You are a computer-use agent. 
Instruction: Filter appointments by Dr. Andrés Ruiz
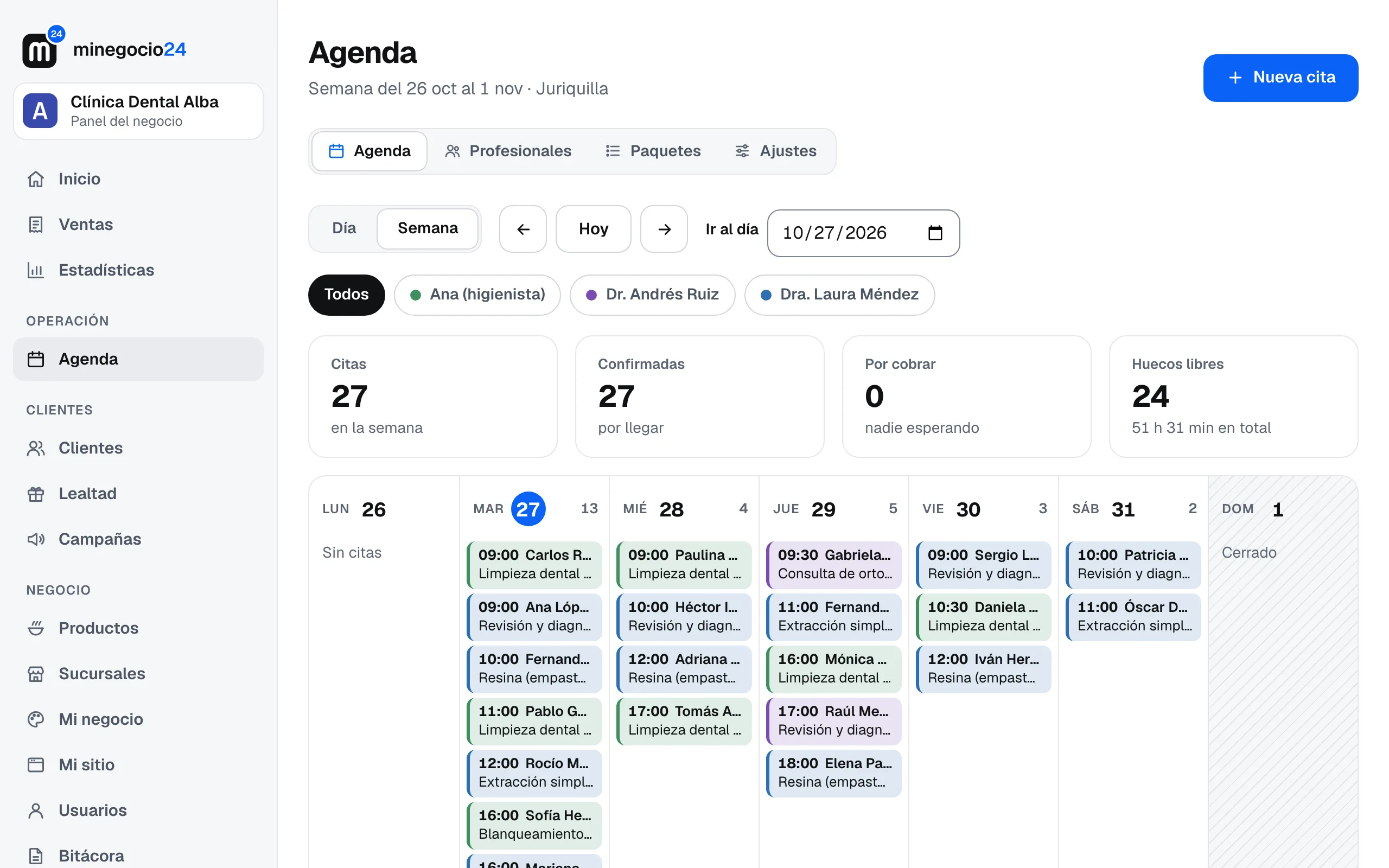pos(652,295)
